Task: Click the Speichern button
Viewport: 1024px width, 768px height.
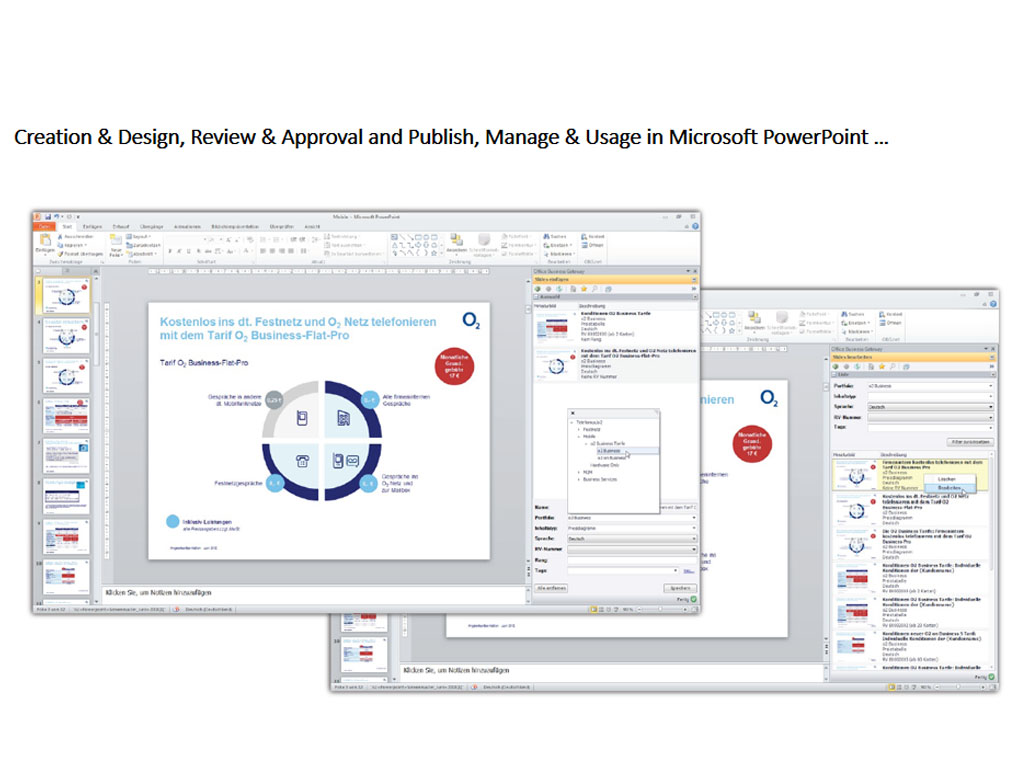Action: pyautogui.click(x=681, y=589)
